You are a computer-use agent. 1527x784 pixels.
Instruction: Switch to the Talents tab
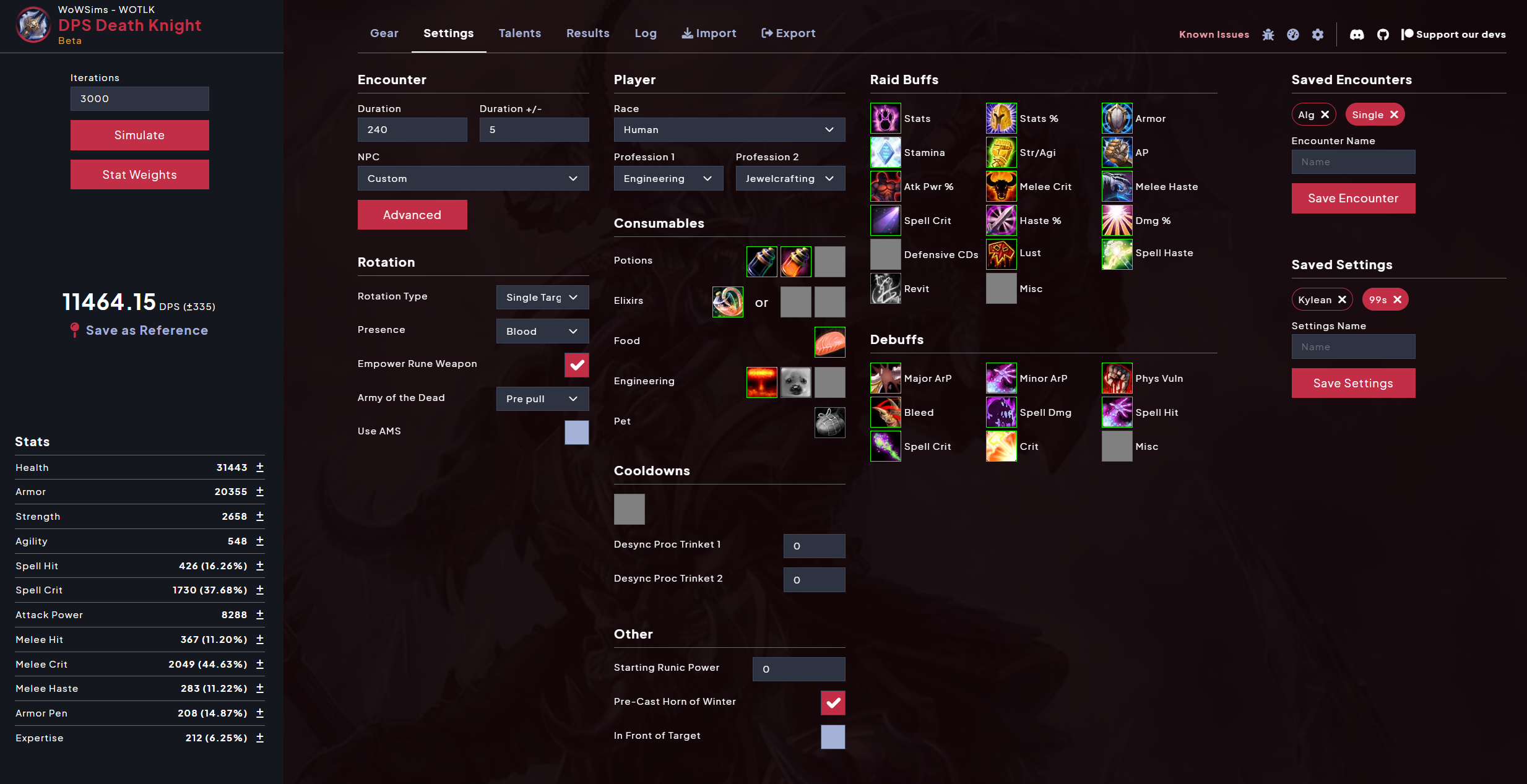point(519,33)
